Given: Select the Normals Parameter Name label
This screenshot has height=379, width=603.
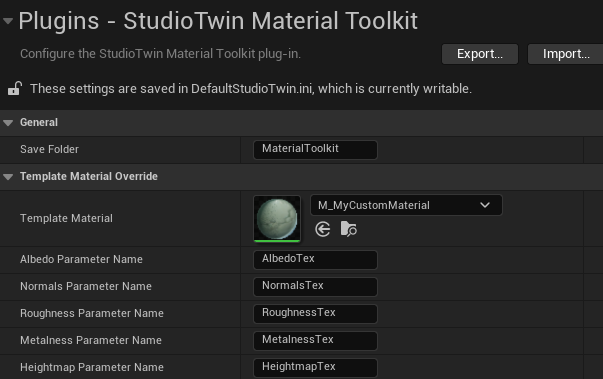Looking at the screenshot, I should pos(86,286).
